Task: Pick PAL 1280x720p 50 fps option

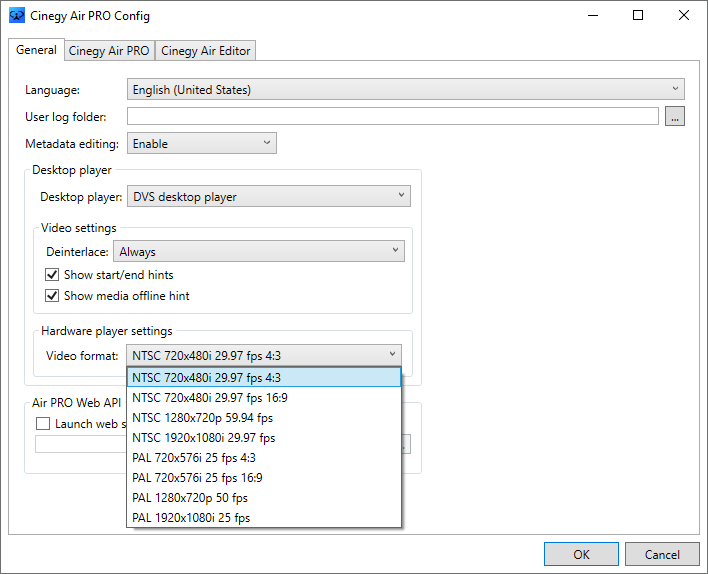Action: click(x=264, y=498)
